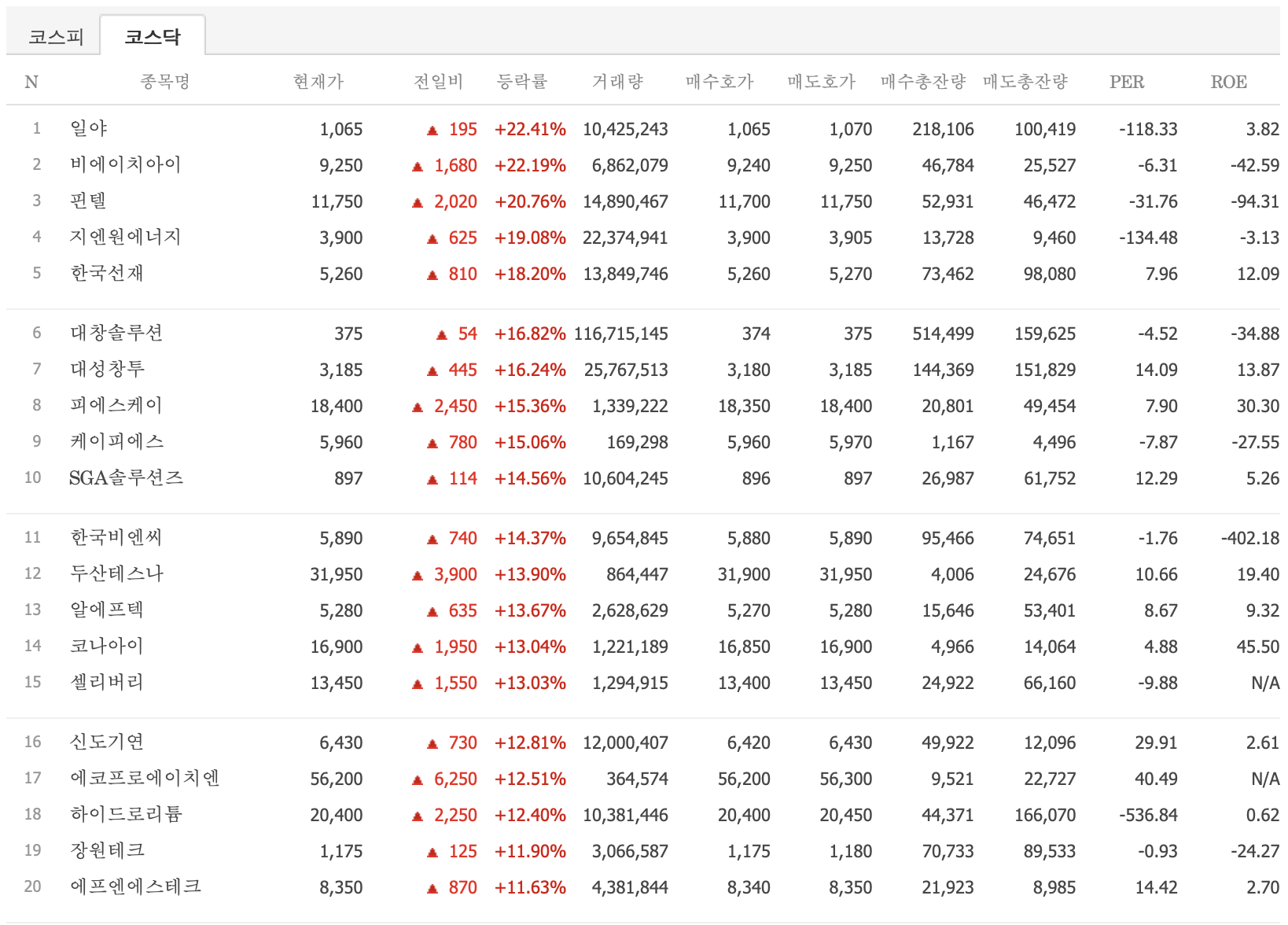Click the +22.41% change rate value
Viewport: 1288px width, 925px height.
[x=530, y=129]
